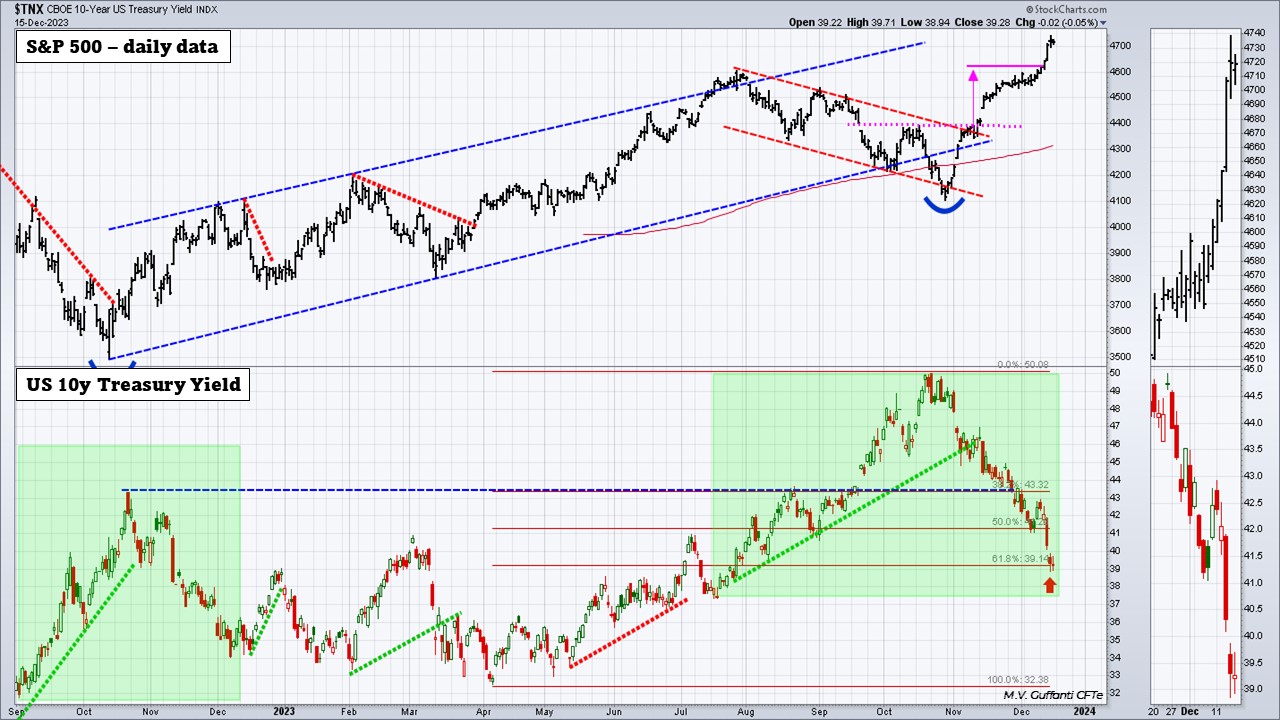Select the 'US 10y Treasury Yield' label
This screenshot has width=1280, height=720.
click(133, 384)
